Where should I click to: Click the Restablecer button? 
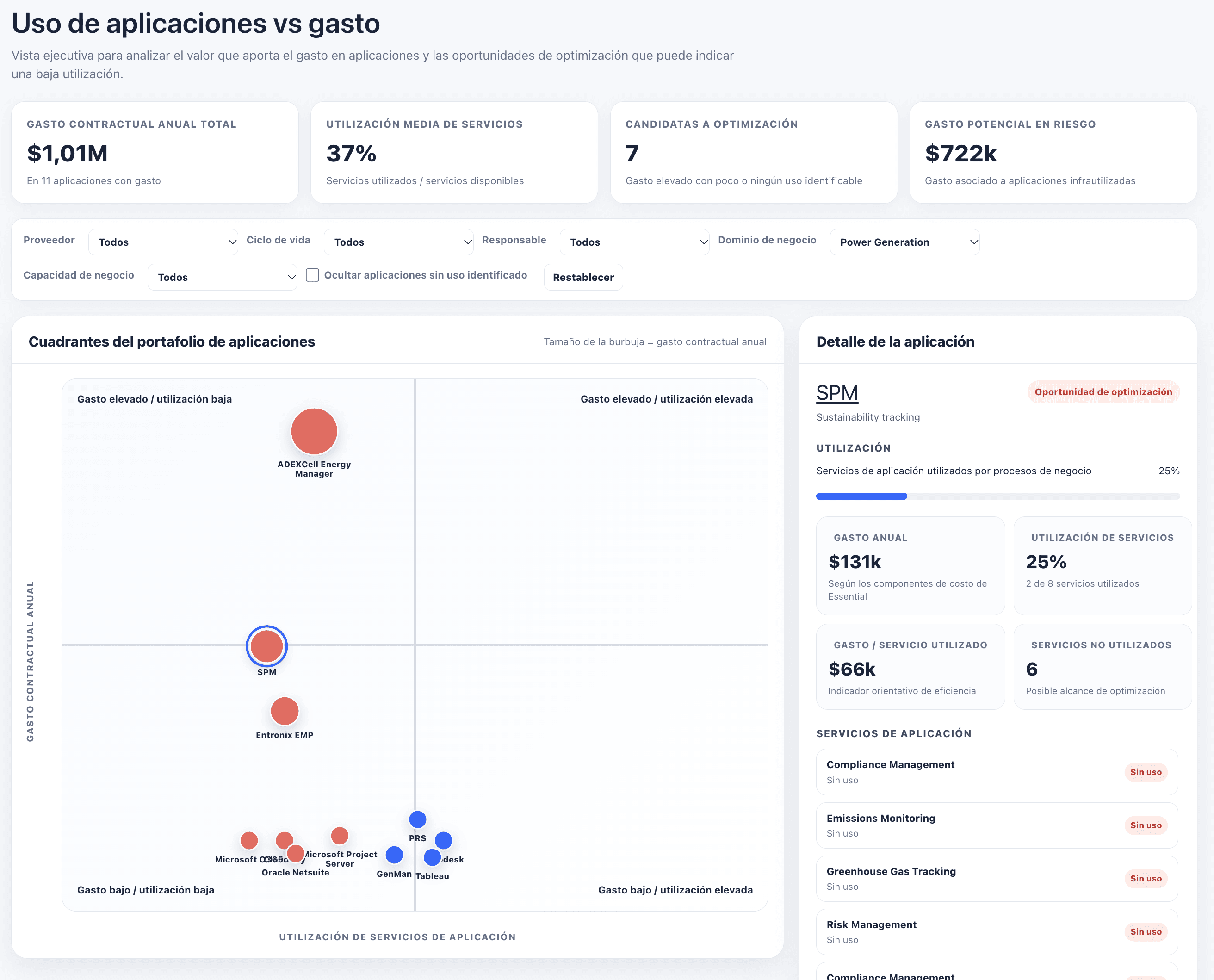(583, 277)
